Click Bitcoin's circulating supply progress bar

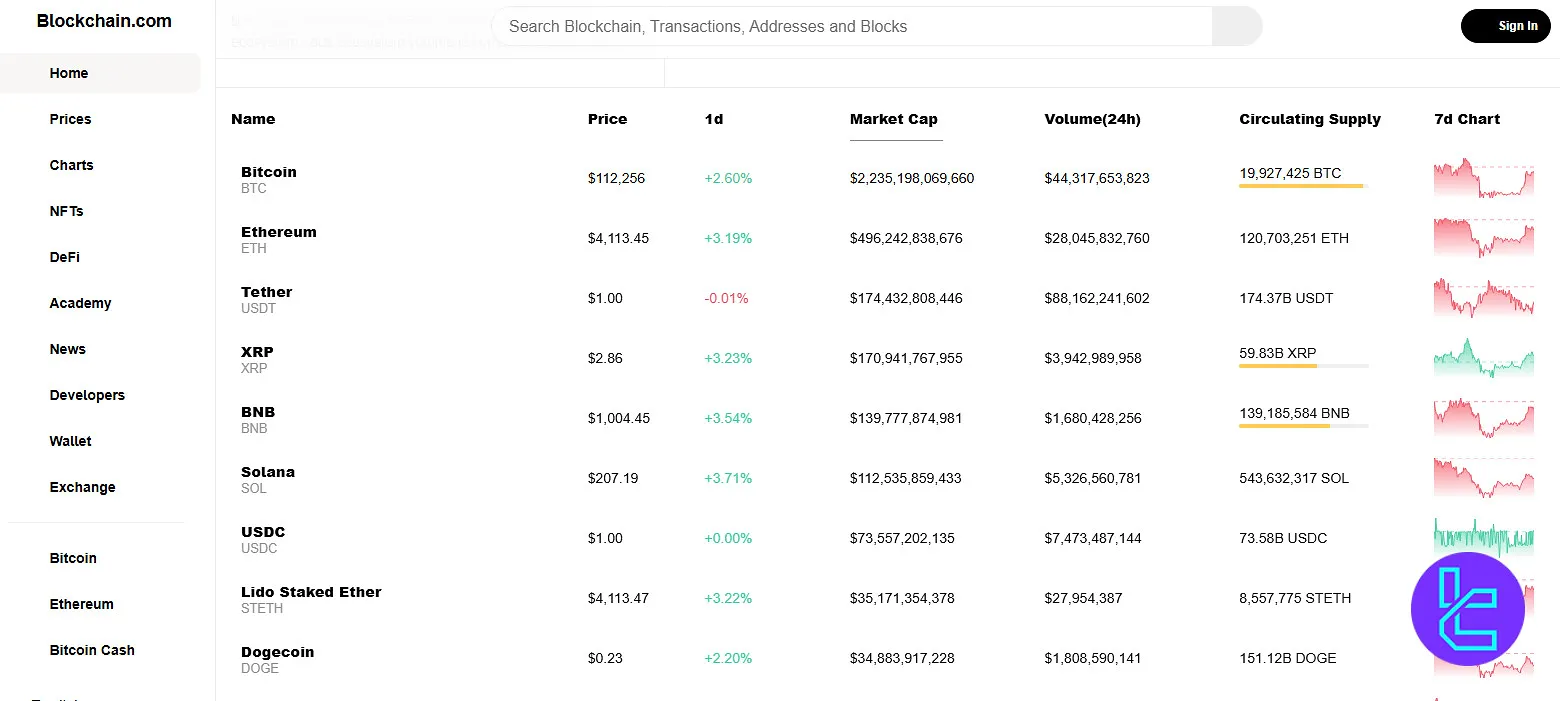point(1302,186)
